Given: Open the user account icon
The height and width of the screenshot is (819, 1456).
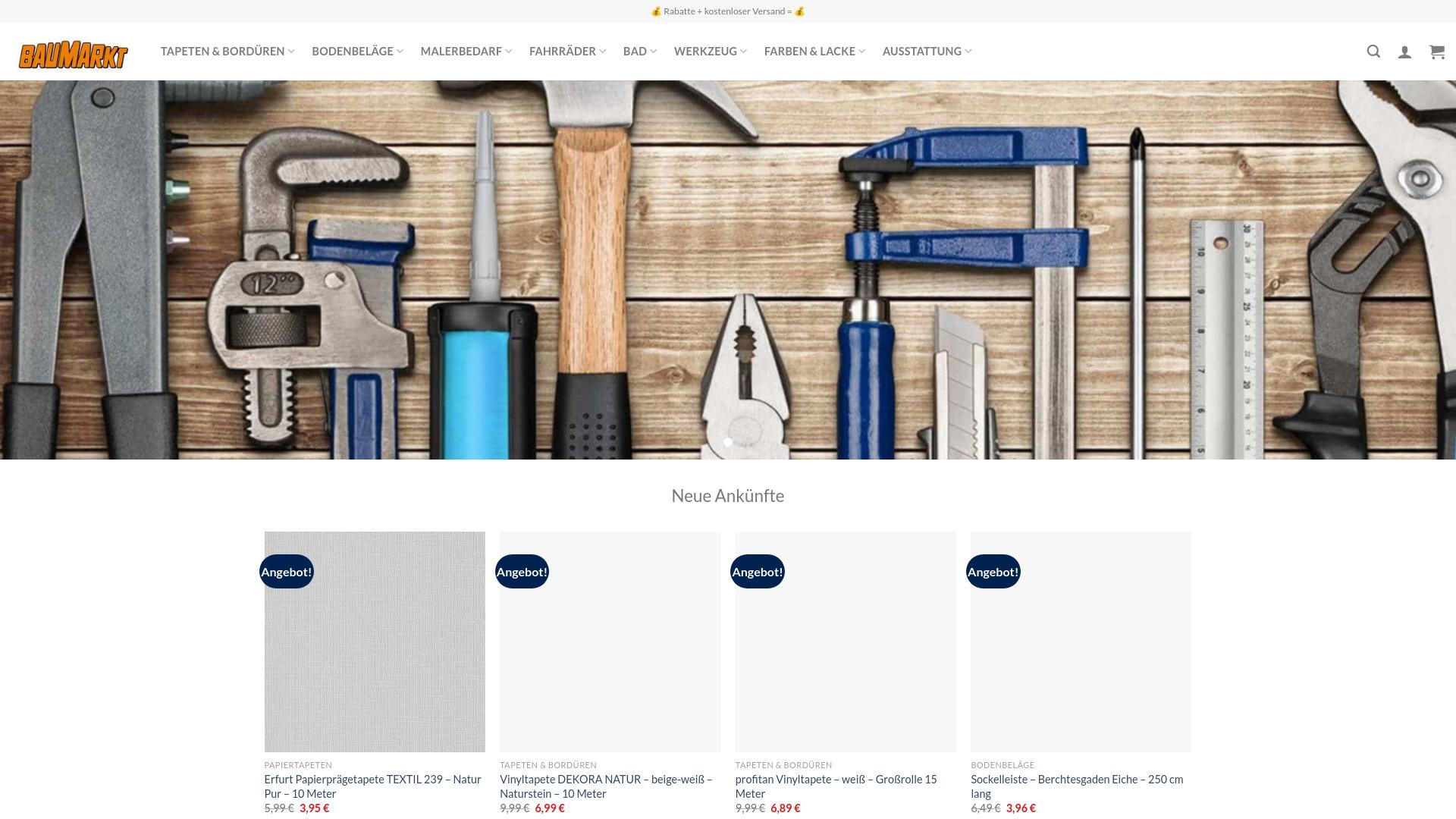Looking at the screenshot, I should [x=1404, y=52].
